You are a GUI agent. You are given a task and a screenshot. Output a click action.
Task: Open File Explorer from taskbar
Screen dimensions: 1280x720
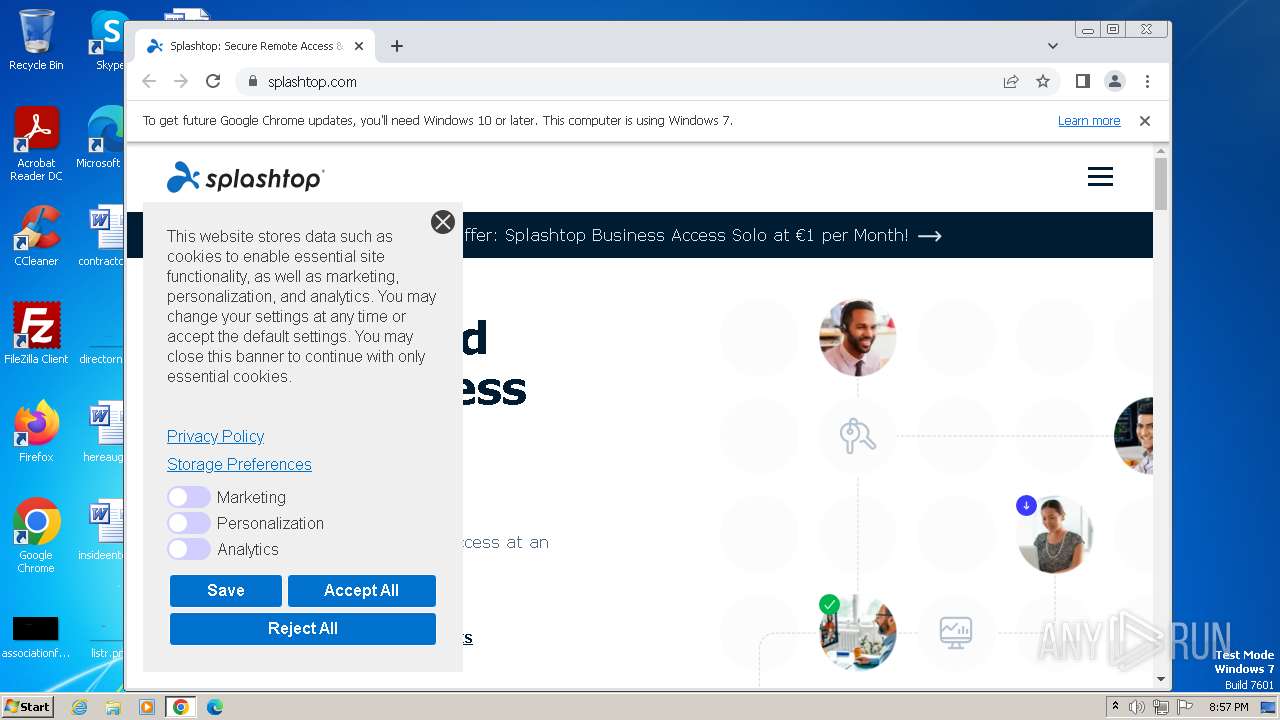(113, 707)
